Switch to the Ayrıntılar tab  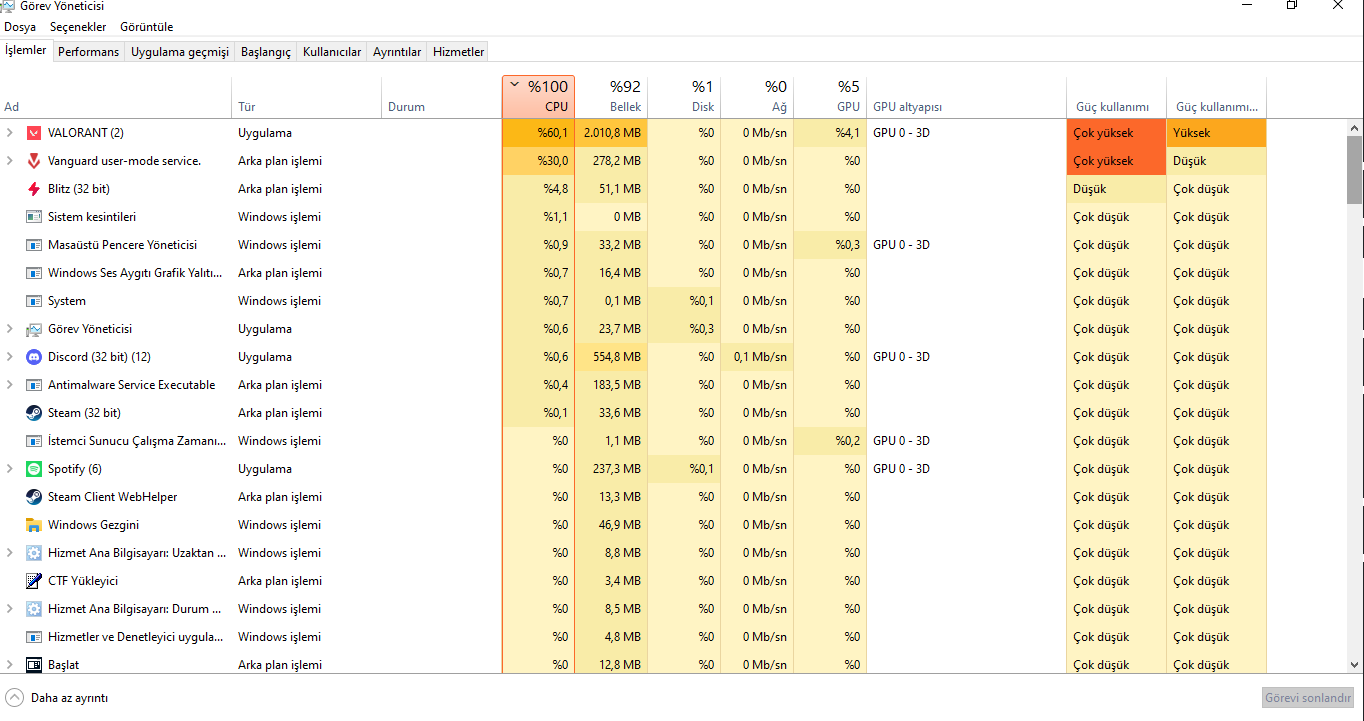click(x=397, y=52)
